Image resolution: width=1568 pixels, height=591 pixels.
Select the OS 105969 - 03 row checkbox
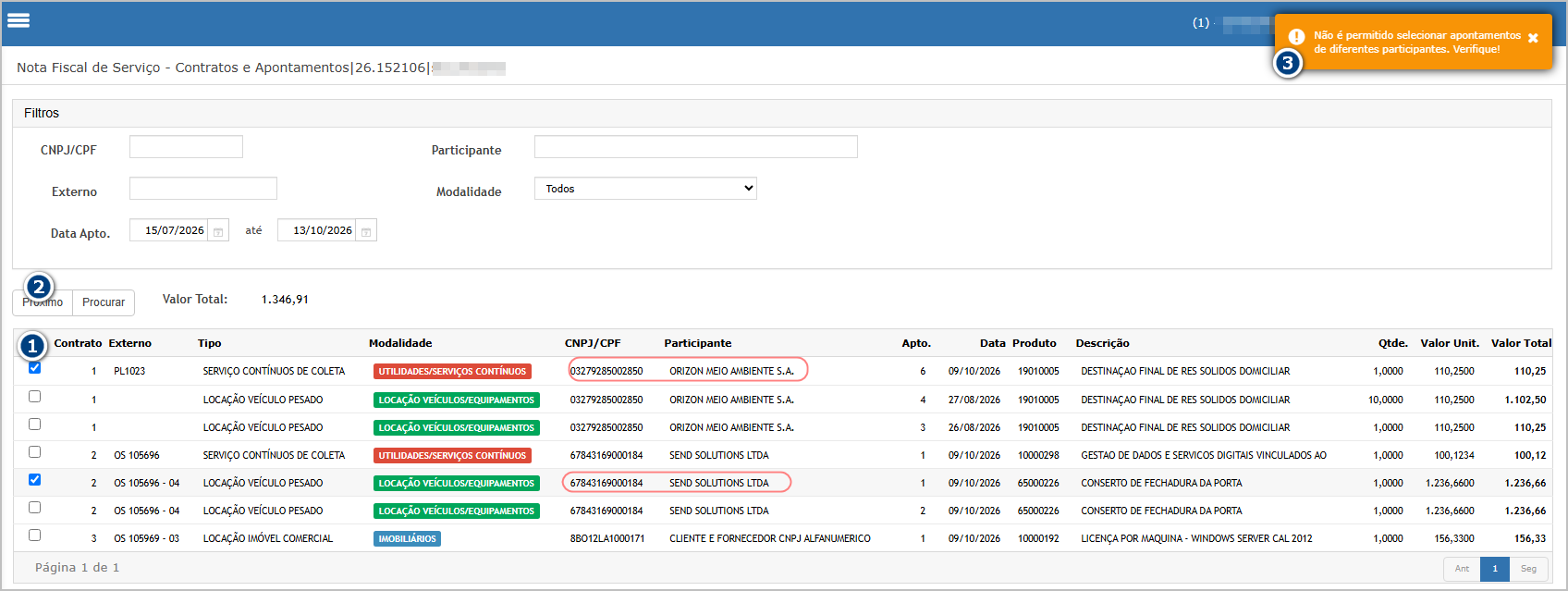(34, 535)
